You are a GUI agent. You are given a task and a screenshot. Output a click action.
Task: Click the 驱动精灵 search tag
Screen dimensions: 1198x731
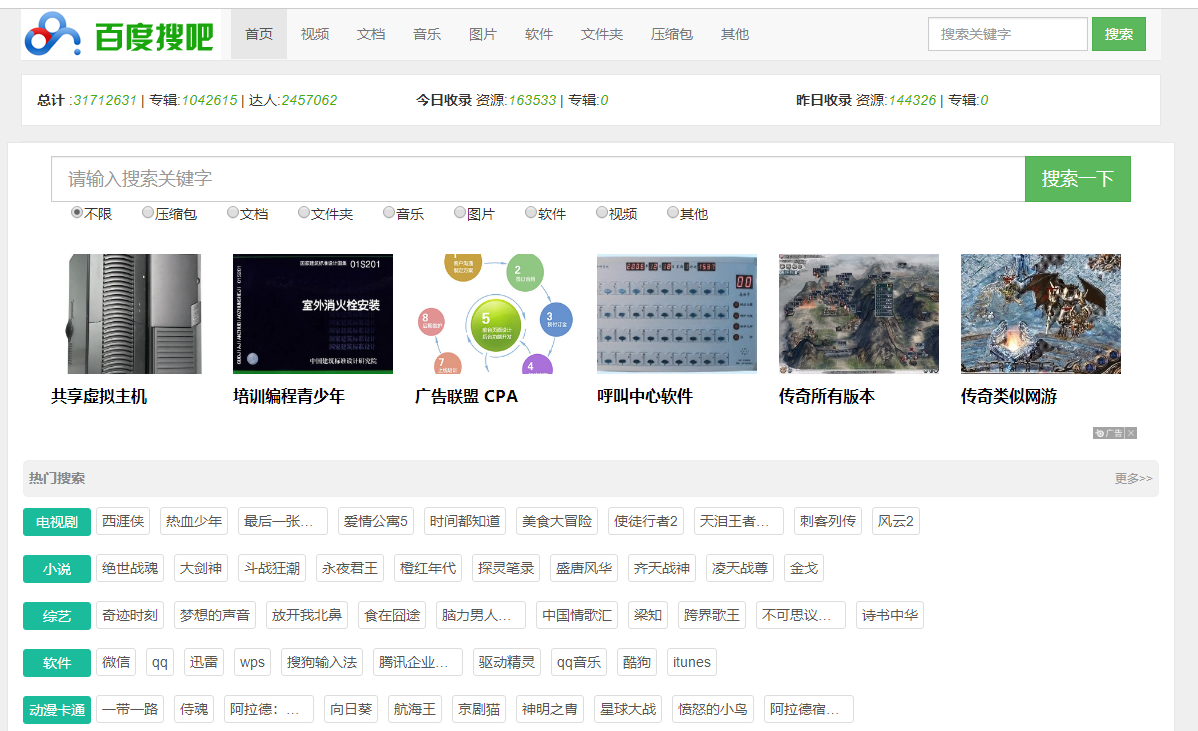coord(507,662)
